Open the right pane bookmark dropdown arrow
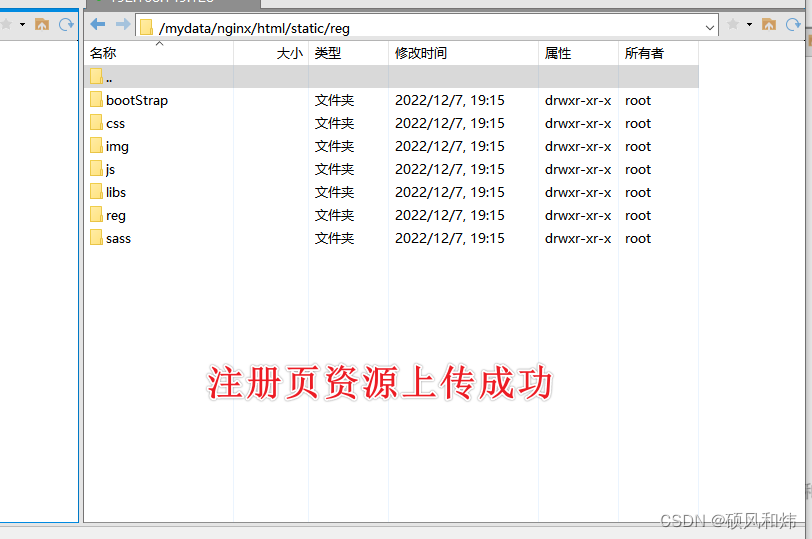 (x=749, y=24)
